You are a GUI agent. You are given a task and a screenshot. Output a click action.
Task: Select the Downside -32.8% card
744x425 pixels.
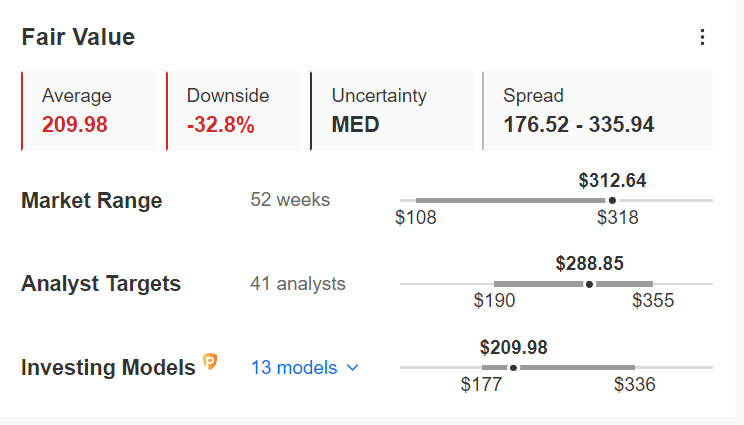234,111
